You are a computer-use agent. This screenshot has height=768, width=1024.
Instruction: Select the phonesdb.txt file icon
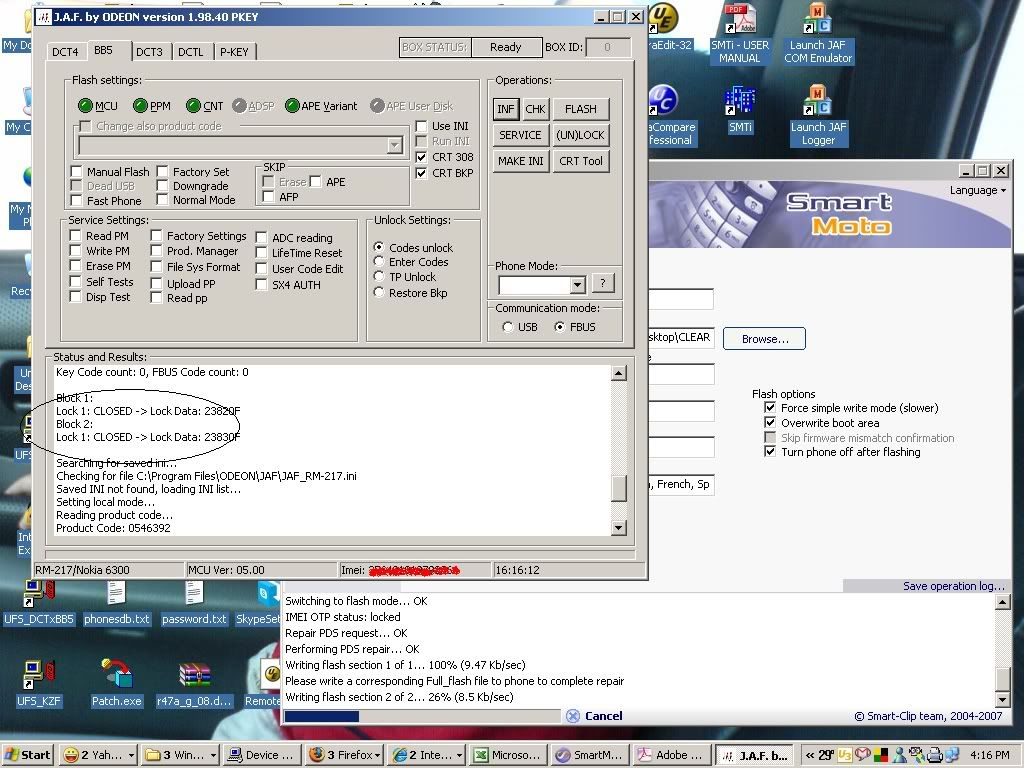(116, 603)
